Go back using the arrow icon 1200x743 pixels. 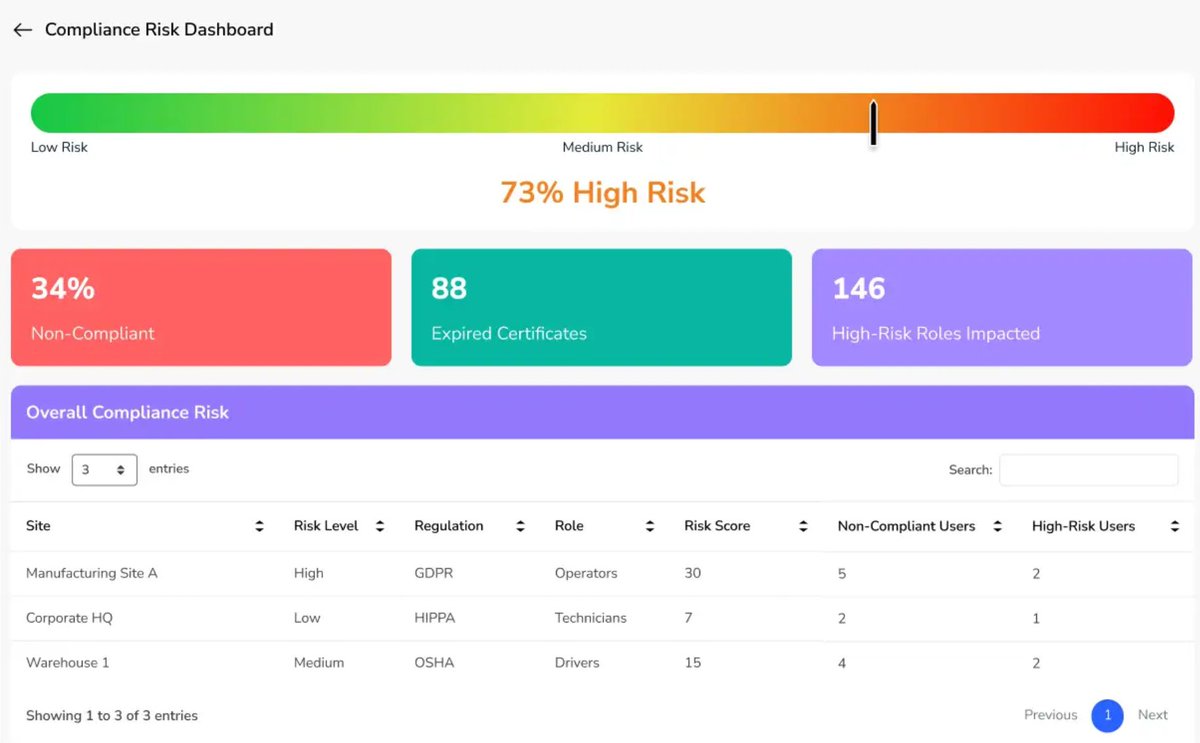[x=22, y=30]
